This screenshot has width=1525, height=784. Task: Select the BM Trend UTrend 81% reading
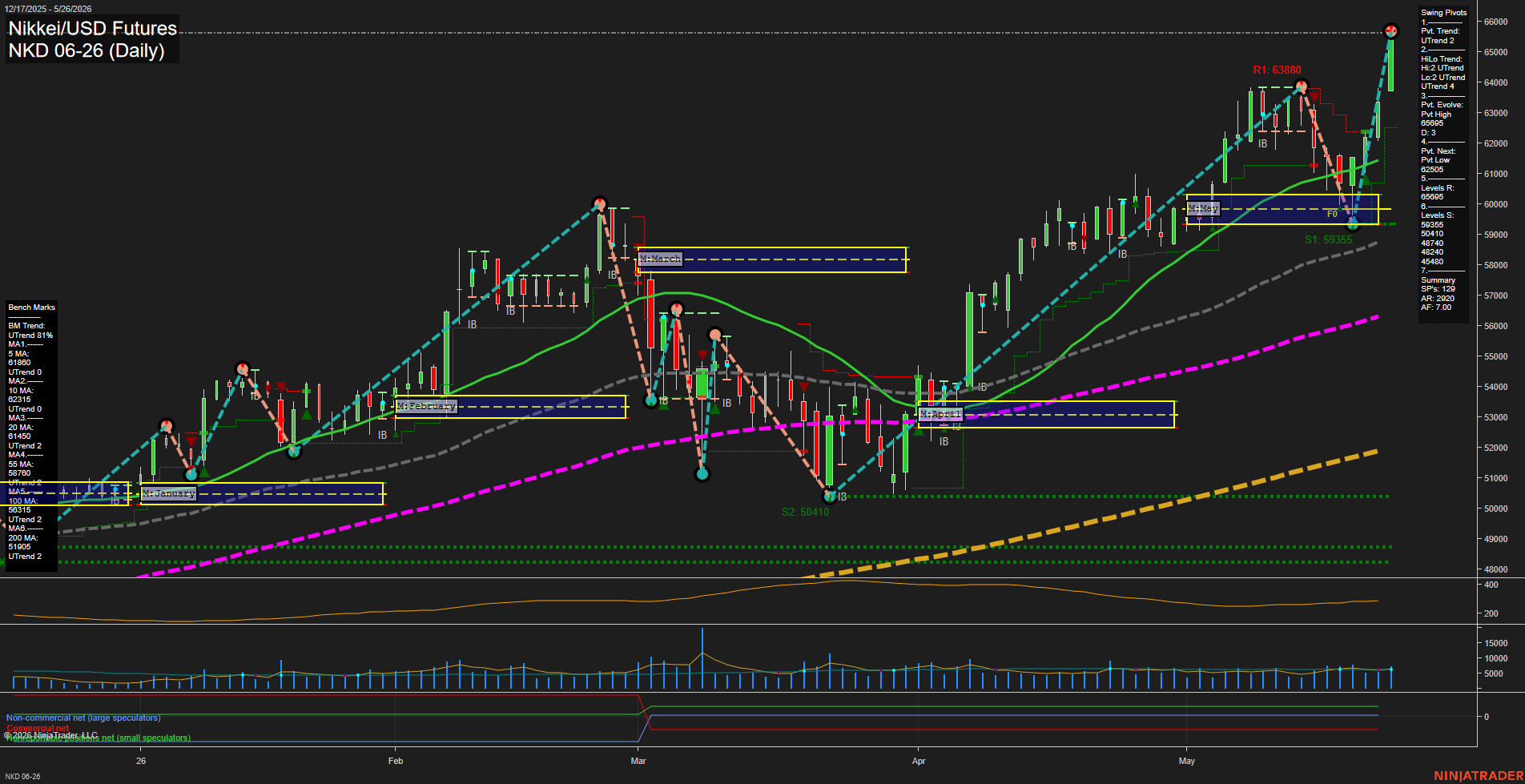coord(30,336)
